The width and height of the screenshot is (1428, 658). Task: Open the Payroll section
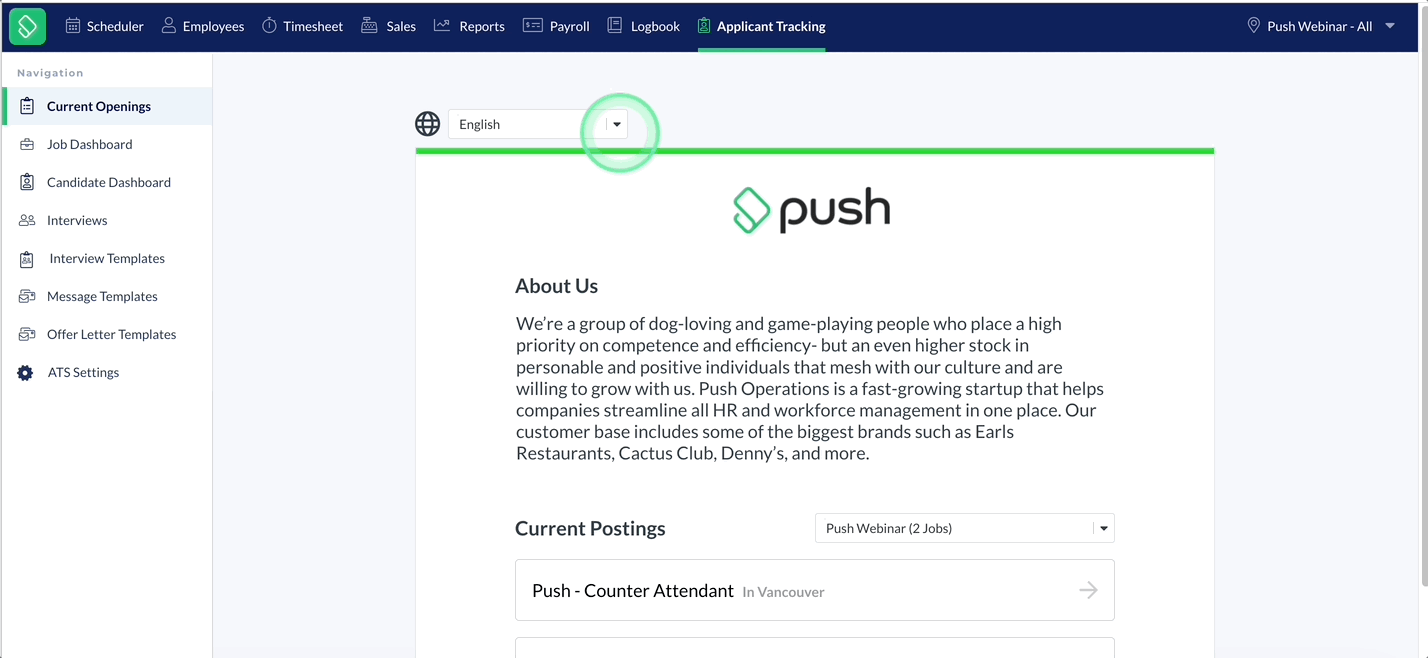[x=557, y=26]
